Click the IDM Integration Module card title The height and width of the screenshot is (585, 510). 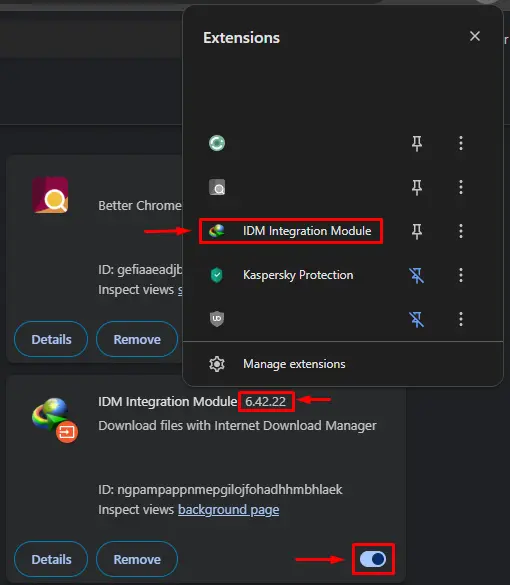click(168, 401)
